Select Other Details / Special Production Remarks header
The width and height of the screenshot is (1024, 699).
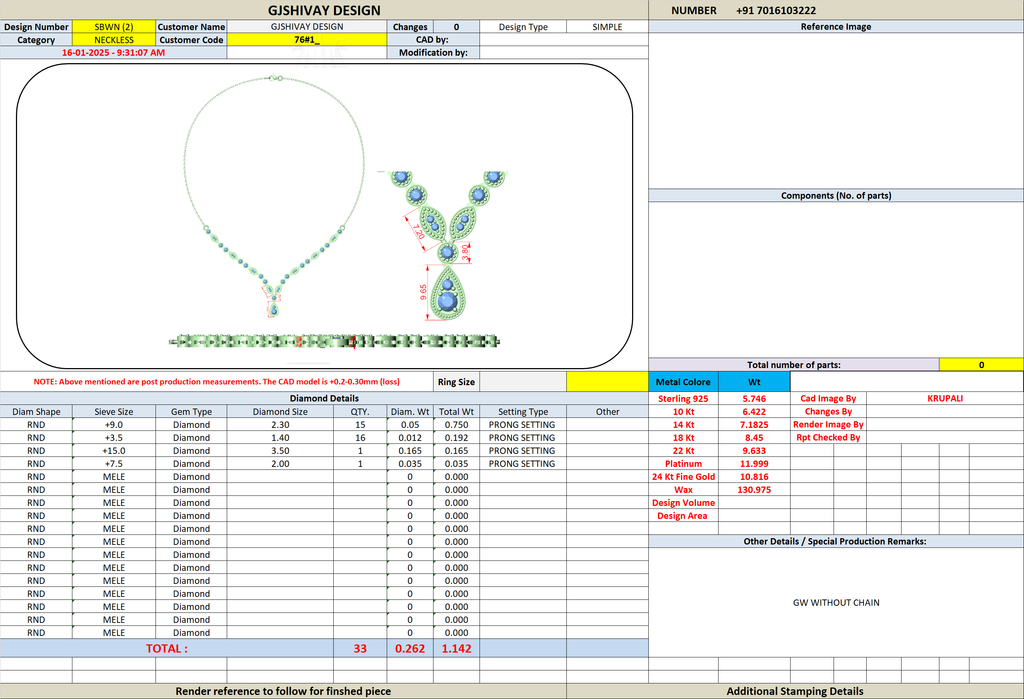click(x=836, y=542)
